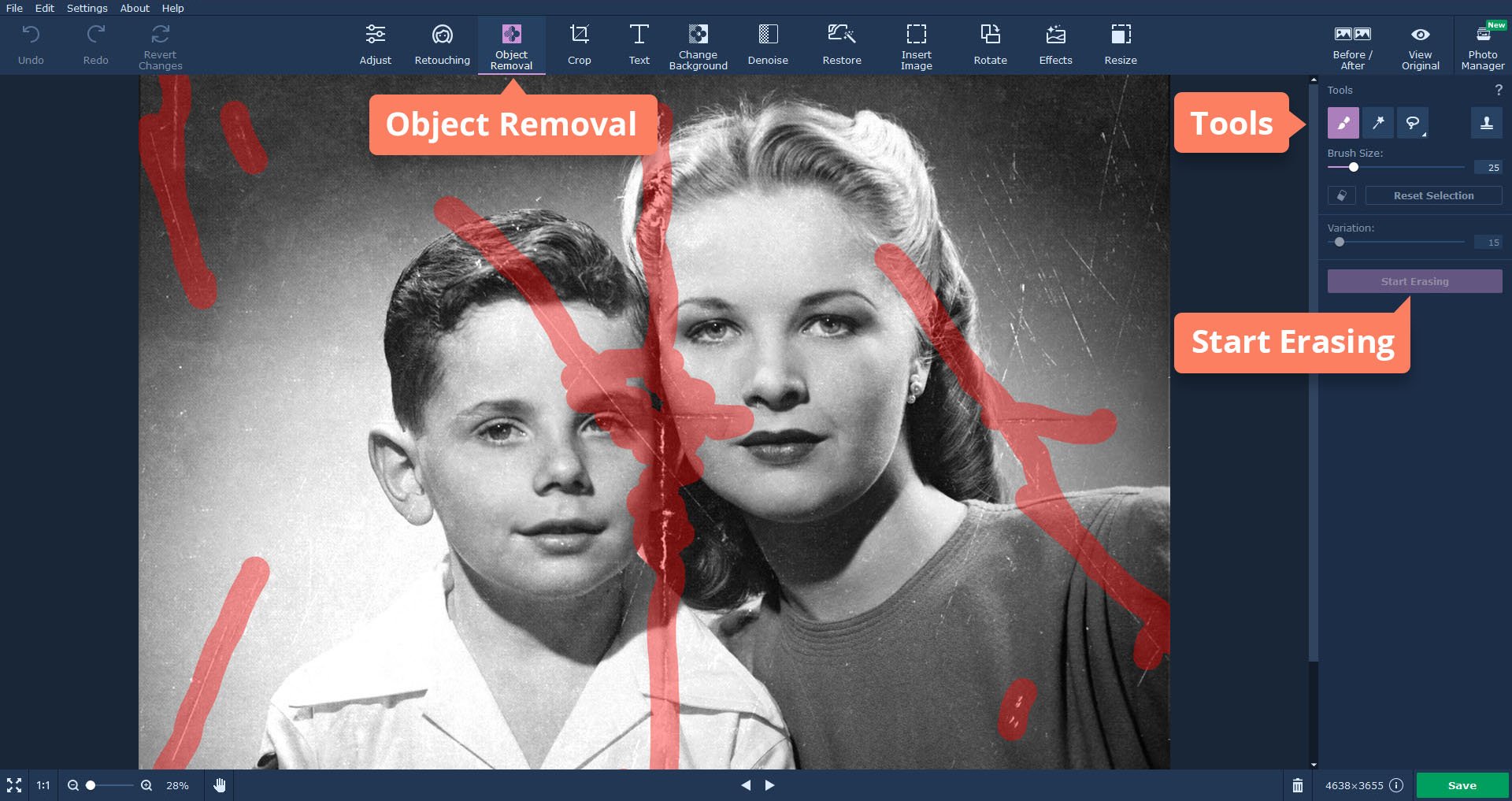Open the Crop tool
Viewport: 1512px width, 801px height.
tap(580, 45)
